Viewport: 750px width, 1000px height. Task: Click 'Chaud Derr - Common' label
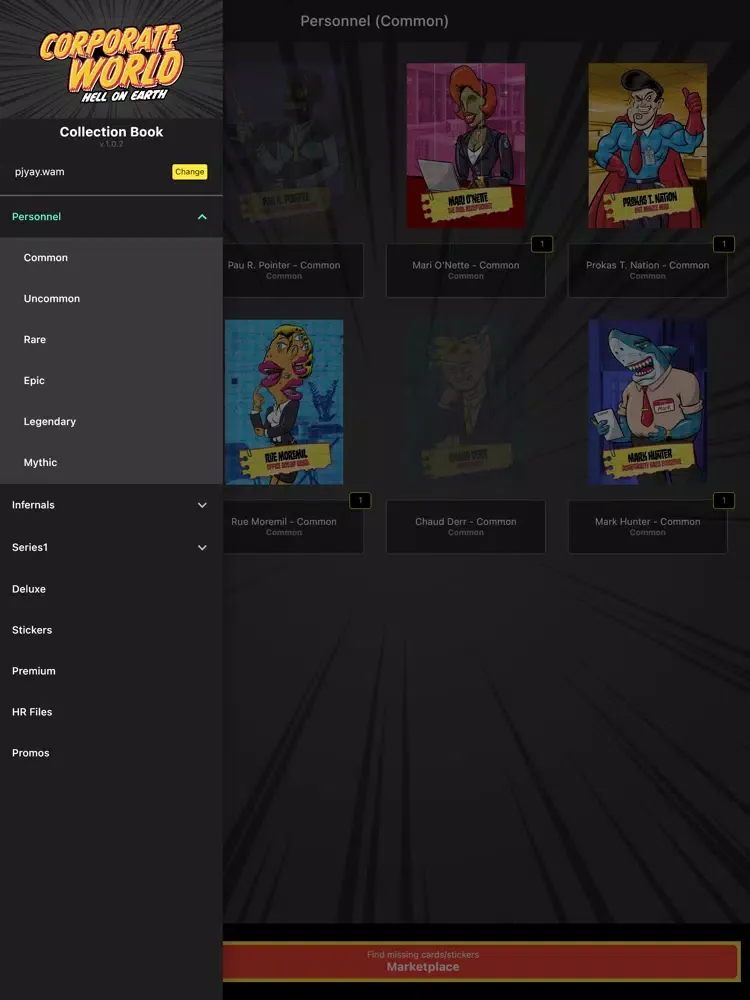[x=466, y=522]
